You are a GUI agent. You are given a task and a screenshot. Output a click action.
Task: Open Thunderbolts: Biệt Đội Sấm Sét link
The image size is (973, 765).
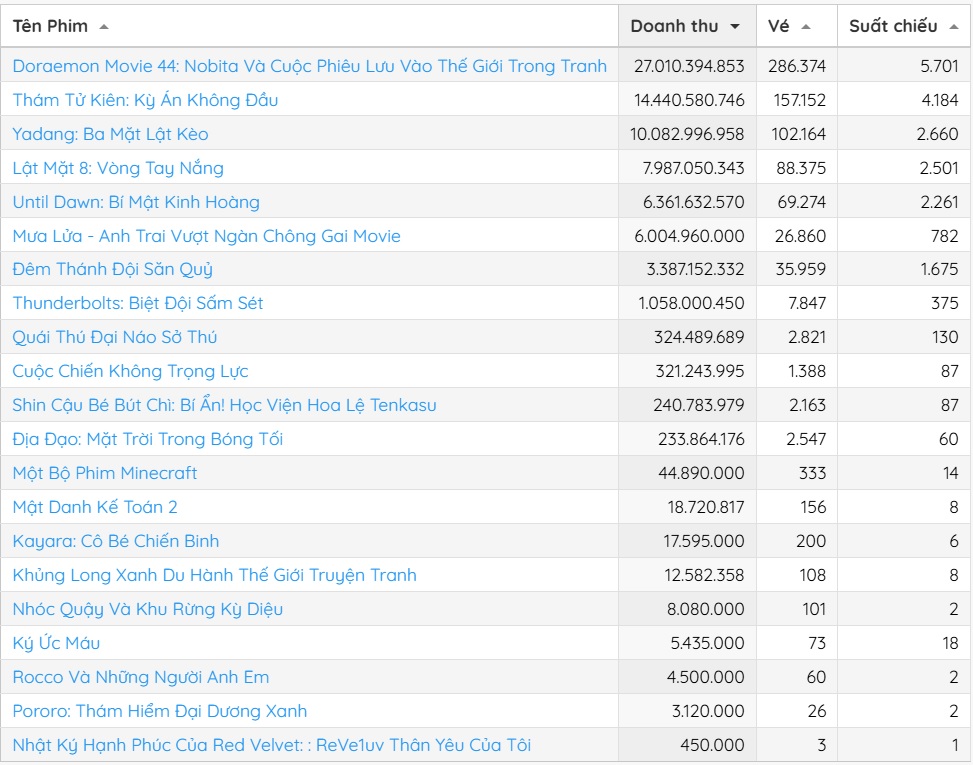[138, 303]
